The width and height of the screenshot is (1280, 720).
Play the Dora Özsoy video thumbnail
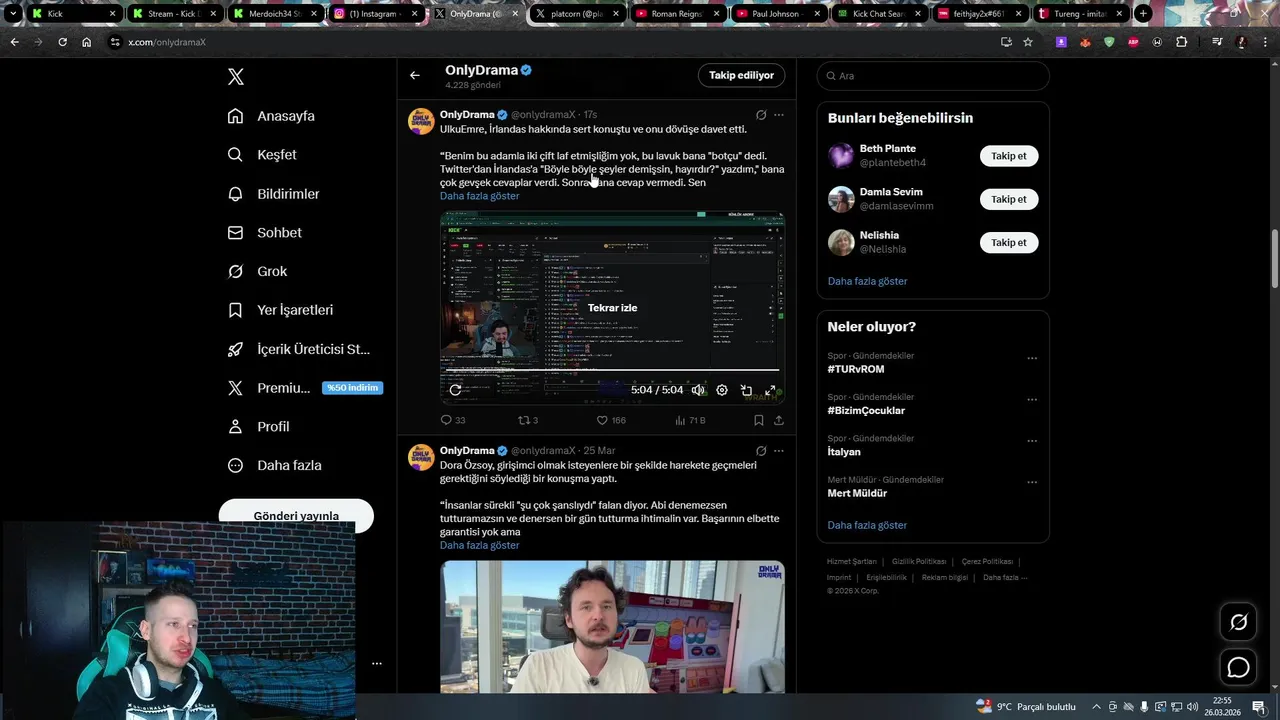pyautogui.click(x=612, y=627)
